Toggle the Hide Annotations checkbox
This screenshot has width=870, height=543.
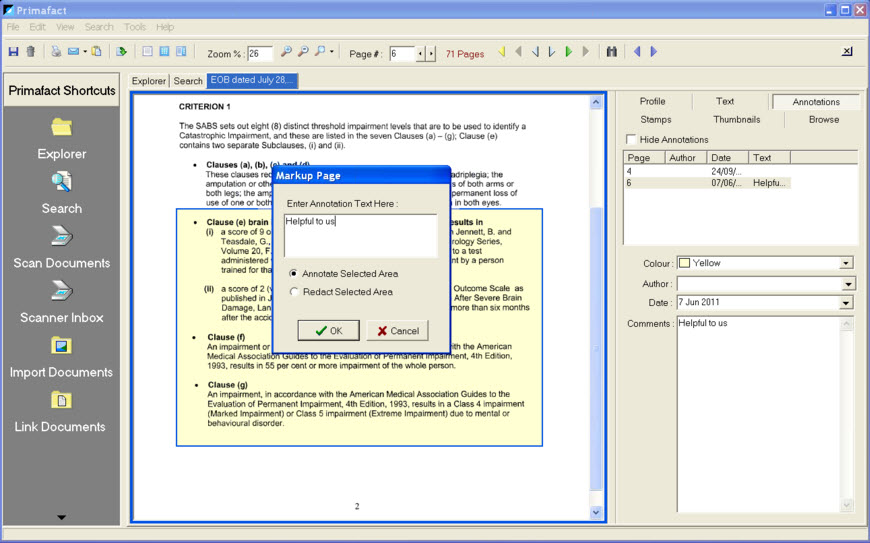coord(631,139)
